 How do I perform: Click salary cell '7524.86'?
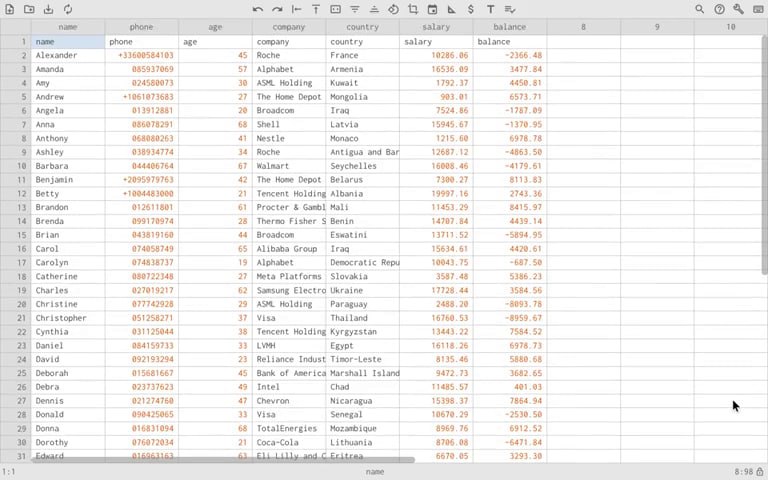436,110
